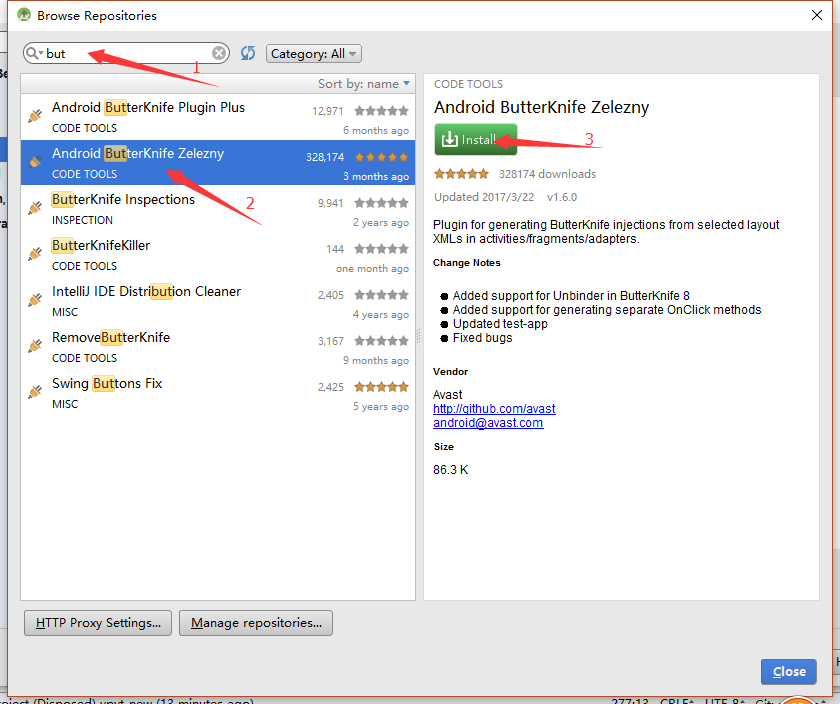Open HTTP Proxy Settings

coord(98,623)
